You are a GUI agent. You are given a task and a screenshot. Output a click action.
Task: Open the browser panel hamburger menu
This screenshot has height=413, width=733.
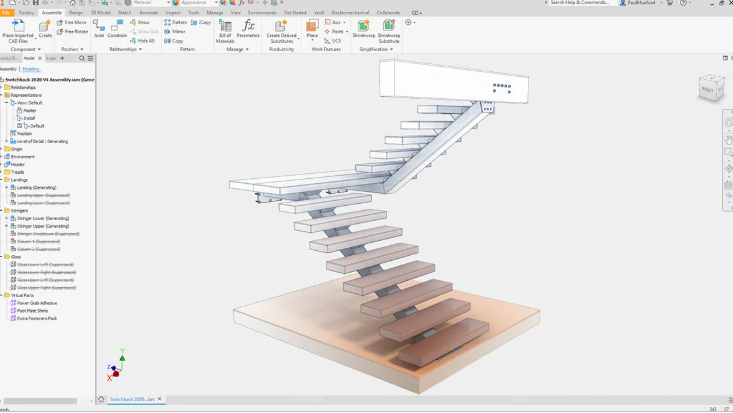click(x=91, y=58)
